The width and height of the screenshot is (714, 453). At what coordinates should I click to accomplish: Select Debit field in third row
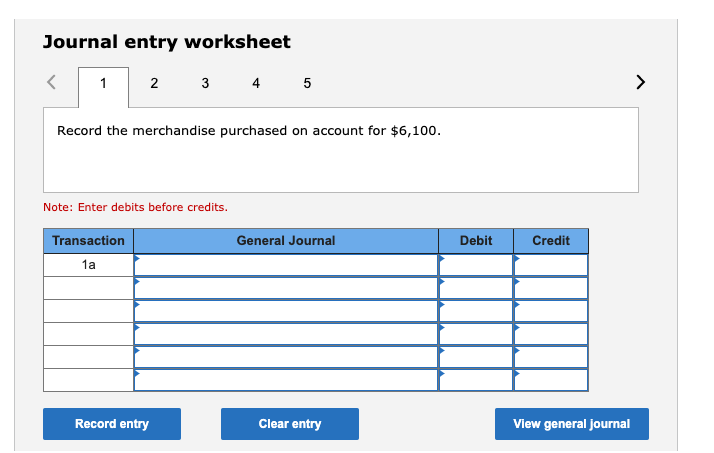(476, 311)
